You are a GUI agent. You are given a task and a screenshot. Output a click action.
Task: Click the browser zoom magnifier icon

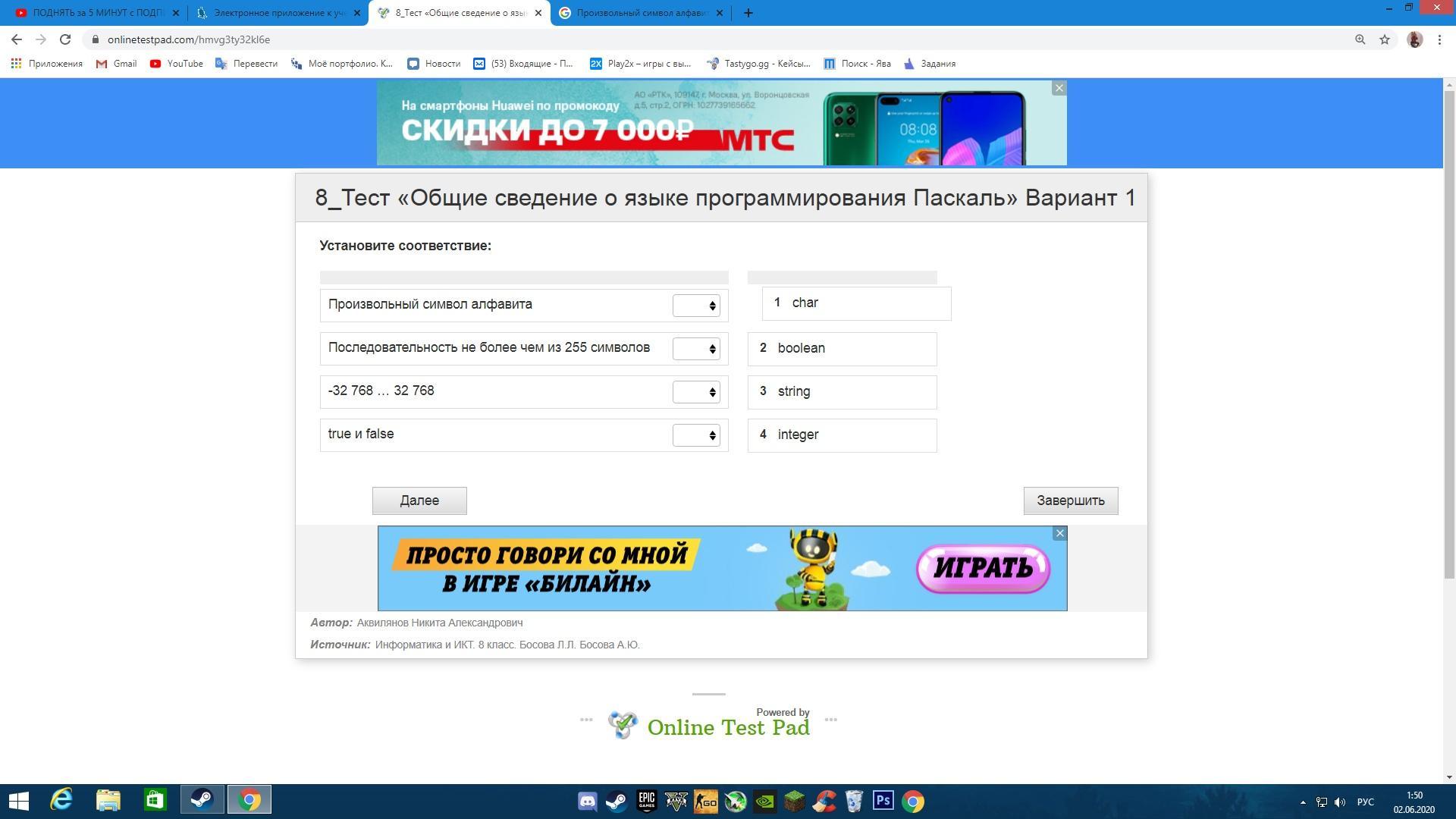click(x=1360, y=39)
